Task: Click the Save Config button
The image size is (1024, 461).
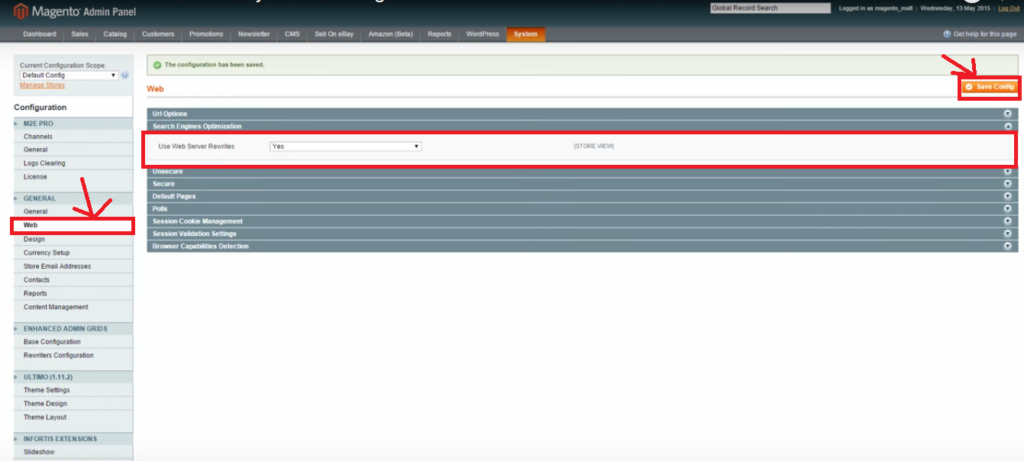Action: (x=989, y=87)
